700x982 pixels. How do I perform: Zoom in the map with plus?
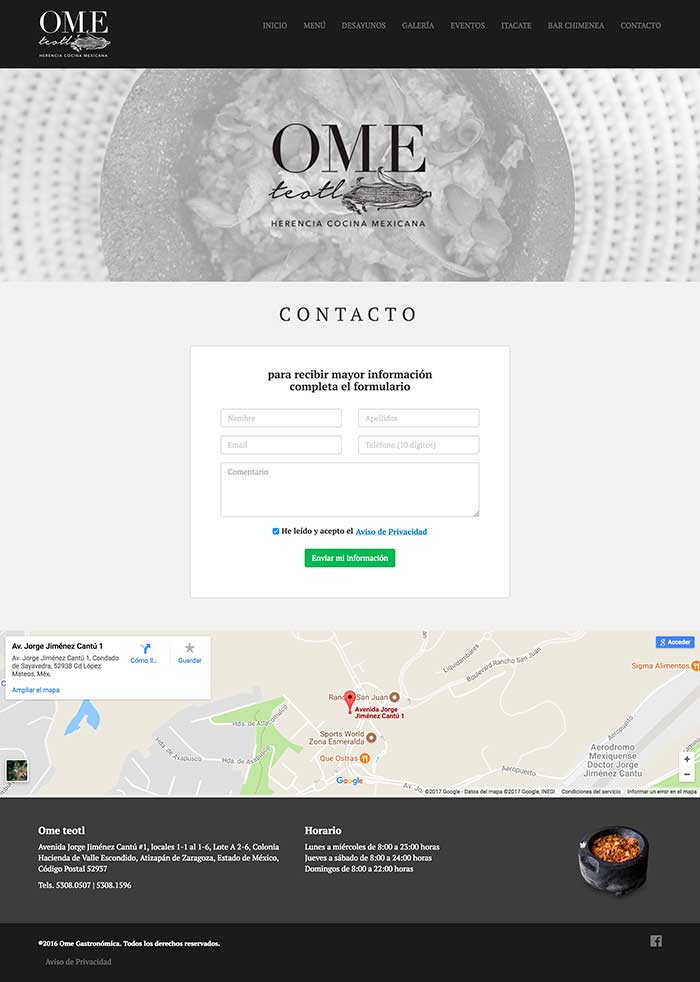pyautogui.click(x=687, y=759)
